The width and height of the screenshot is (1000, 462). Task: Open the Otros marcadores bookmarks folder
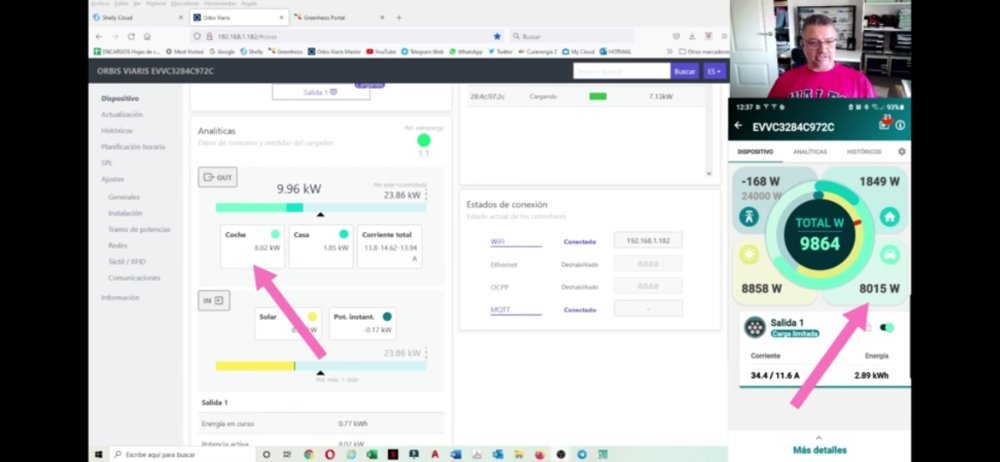coord(704,52)
